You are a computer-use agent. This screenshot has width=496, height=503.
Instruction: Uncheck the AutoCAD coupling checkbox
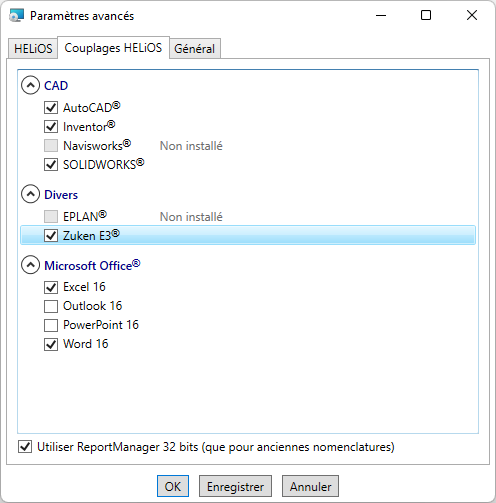(x=51, y=108)
